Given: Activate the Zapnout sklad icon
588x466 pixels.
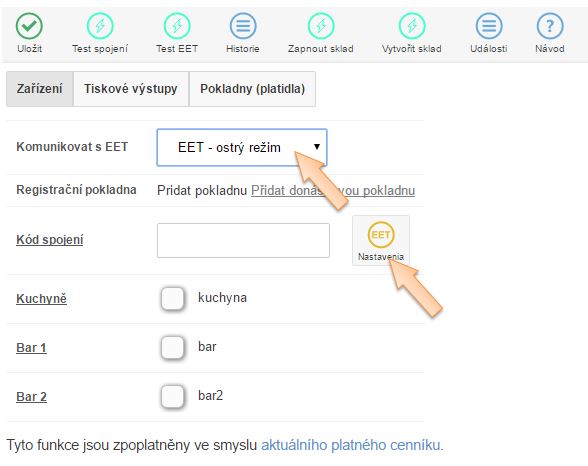Looking at the screenshot, I should [321, 26].
